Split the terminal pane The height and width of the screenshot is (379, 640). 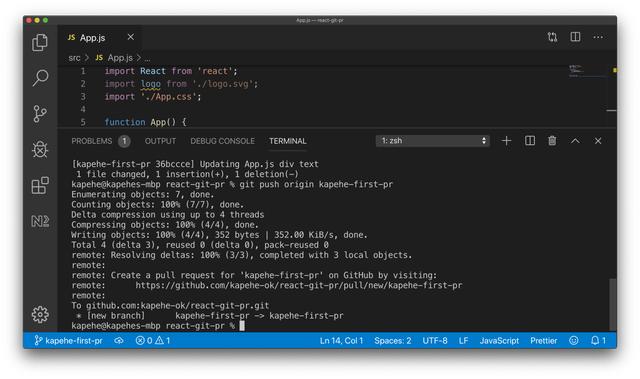point(530,141)
